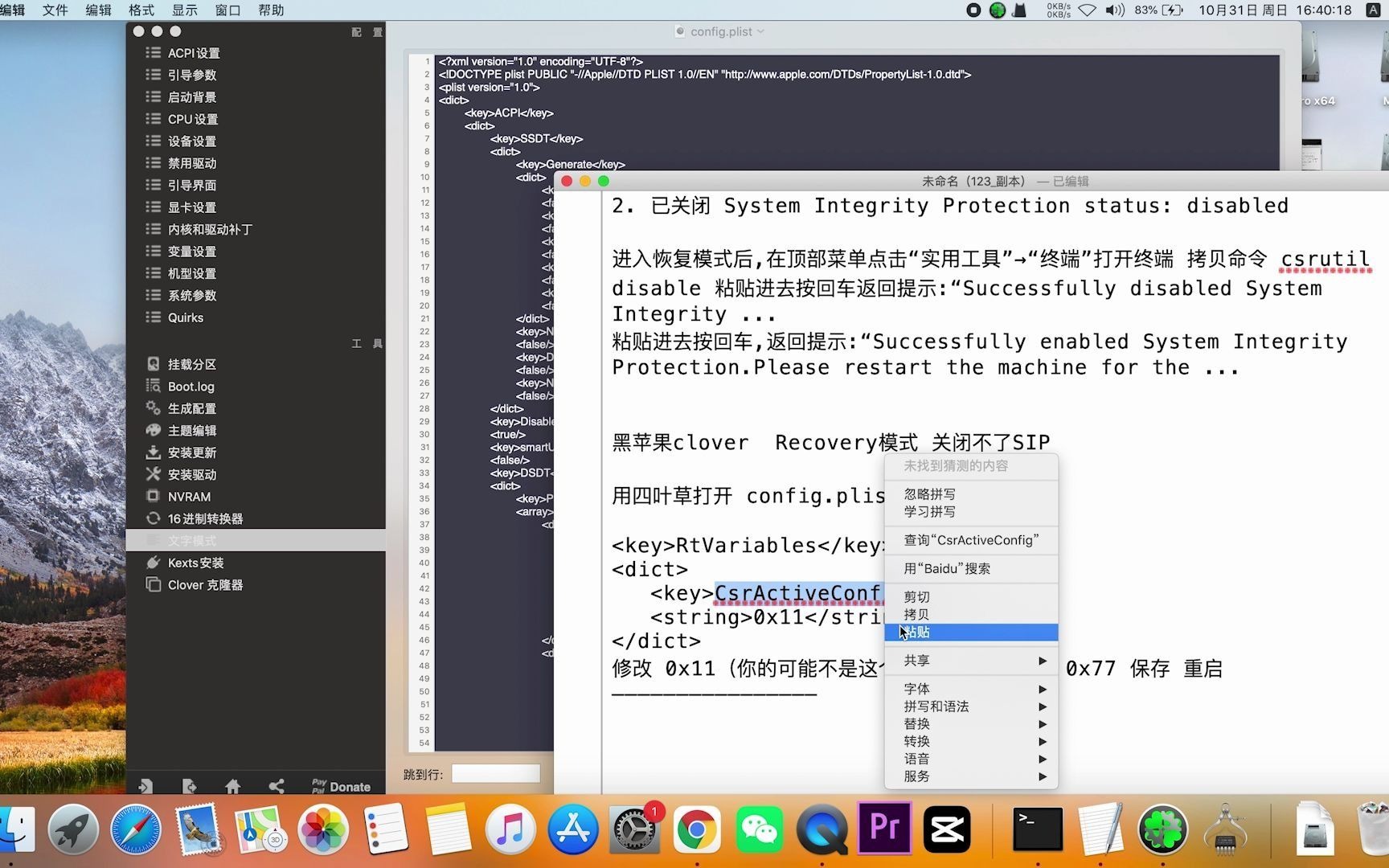Launch Premiere Pro from the dock
Image resolution: width=1389 pixels, height=868 pixels.
pyautogui.click(x=884, y=829)
